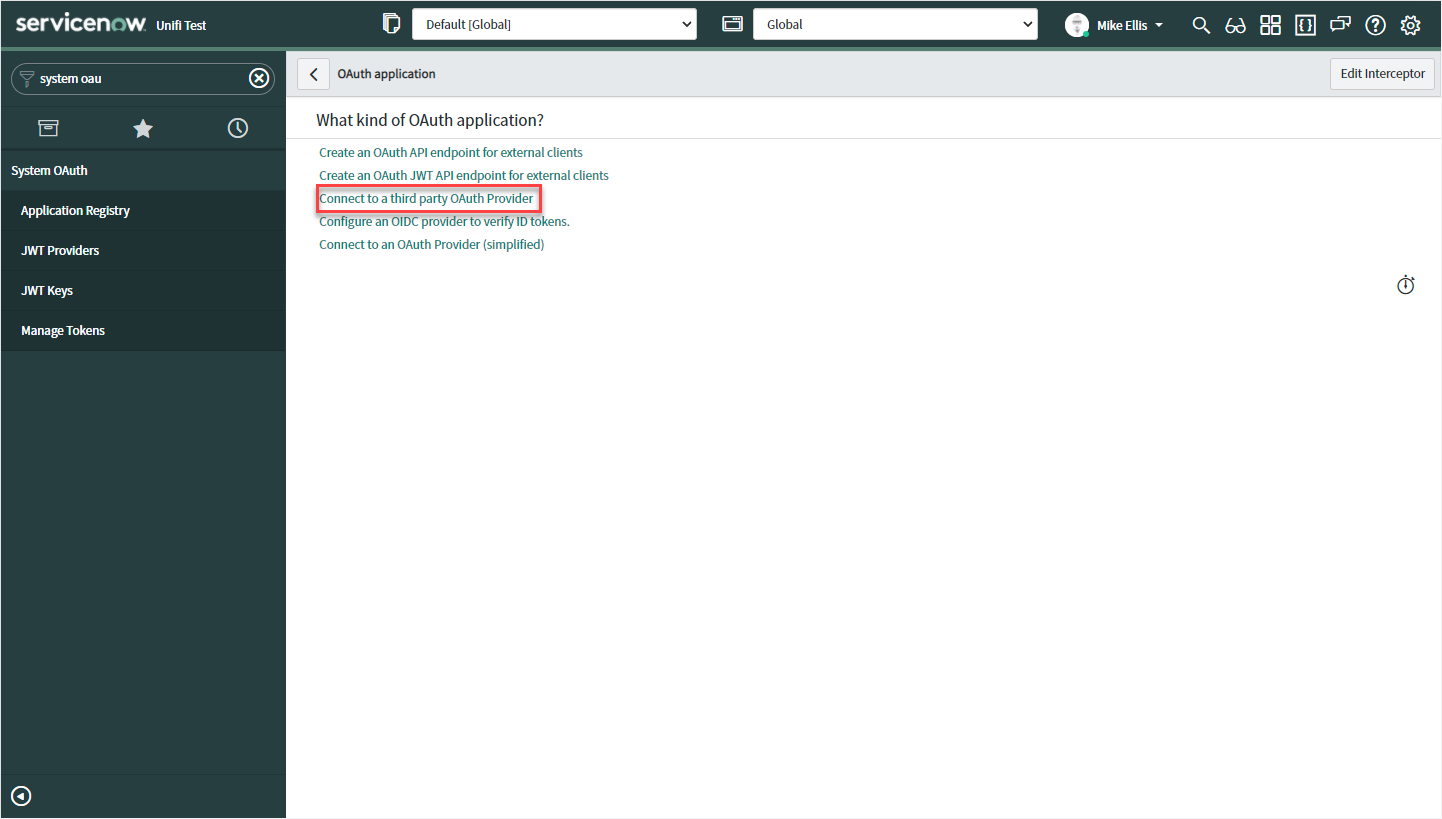Click the 'What kind of OAuth application?' heading
Viewport: 1442px width, 819px height.
430,120
